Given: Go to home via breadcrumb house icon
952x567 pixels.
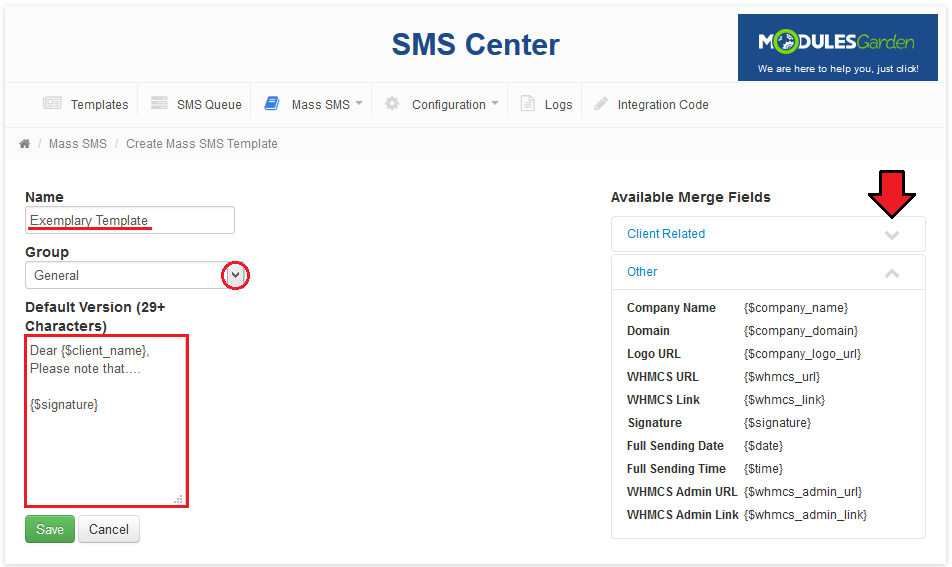Looking at the screenshot, I should [x=25, y=144].
